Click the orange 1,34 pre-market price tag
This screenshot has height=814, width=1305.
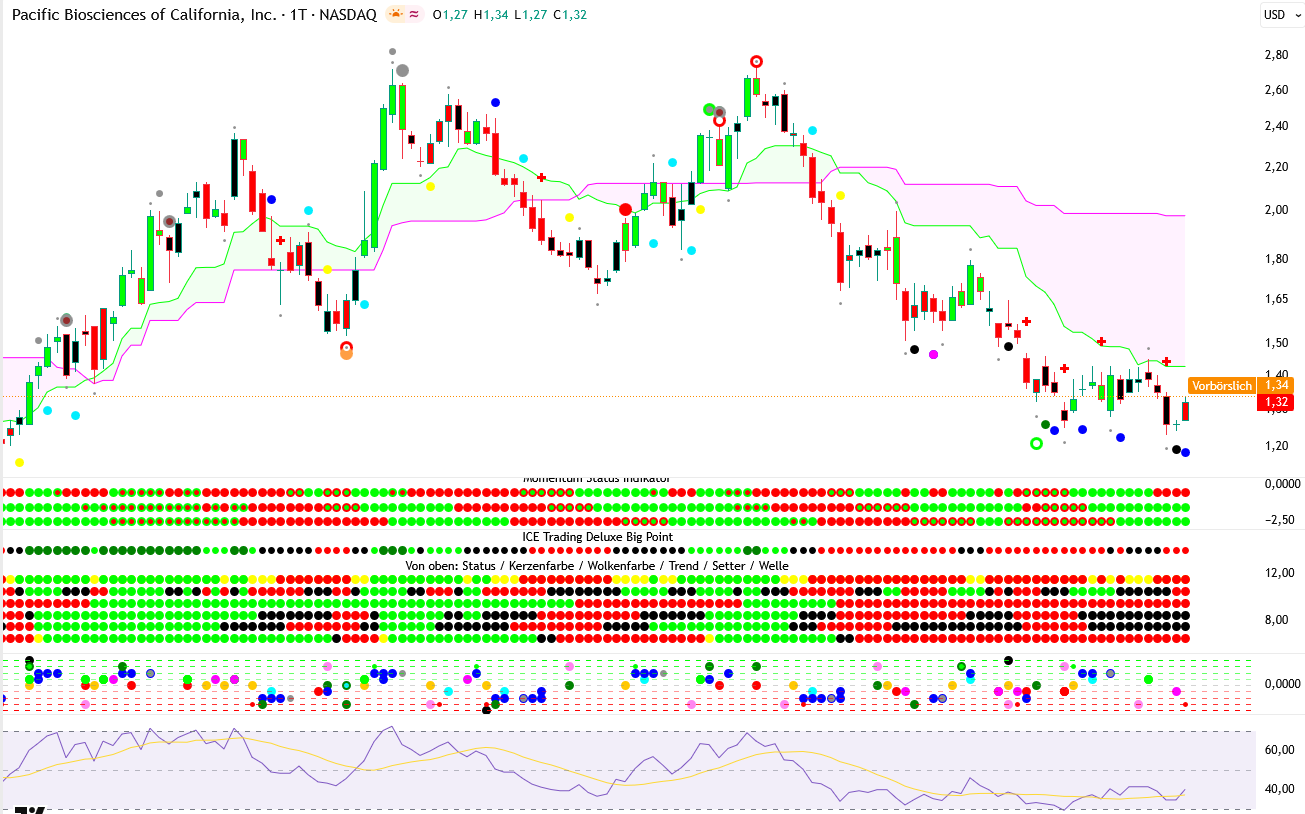coord(1277,385)
